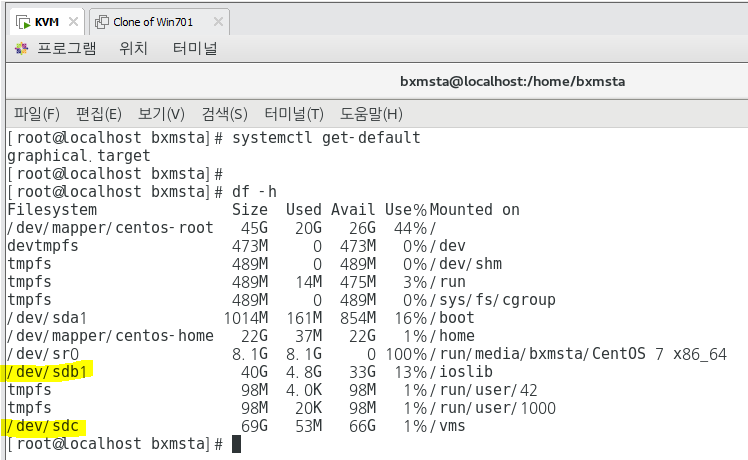The image size is (748, 460).
Task: Click the /dev/sda1 filesystem entry
Action: [47, 318]
